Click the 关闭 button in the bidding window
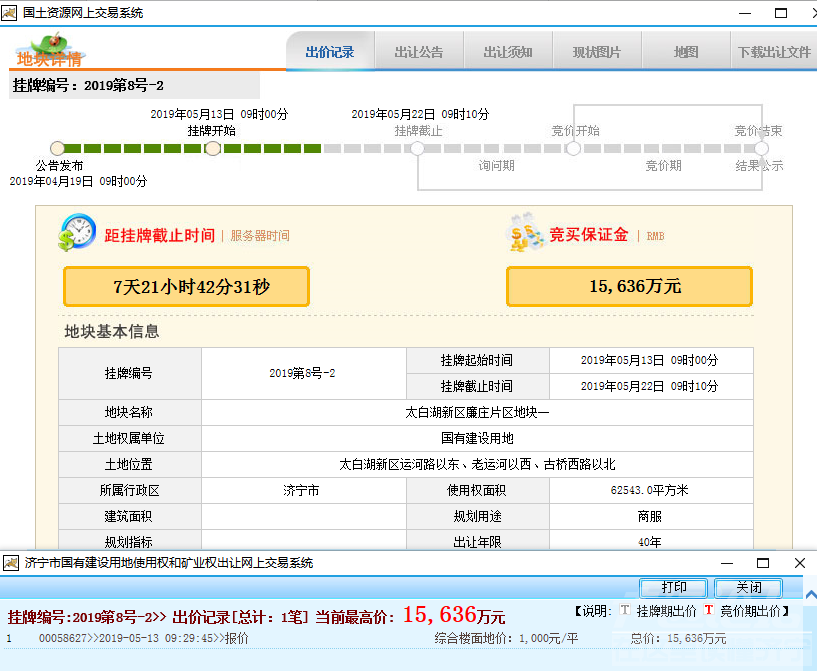 748,588
